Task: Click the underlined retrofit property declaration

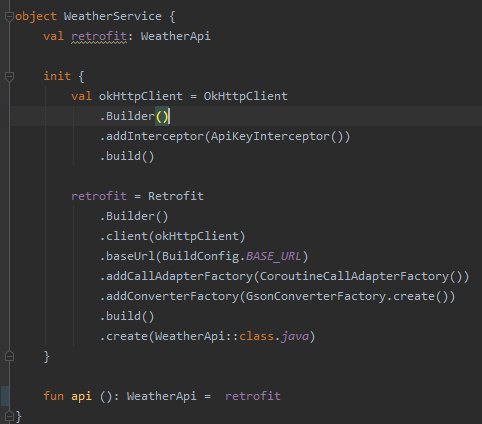Action: [99, 36]
